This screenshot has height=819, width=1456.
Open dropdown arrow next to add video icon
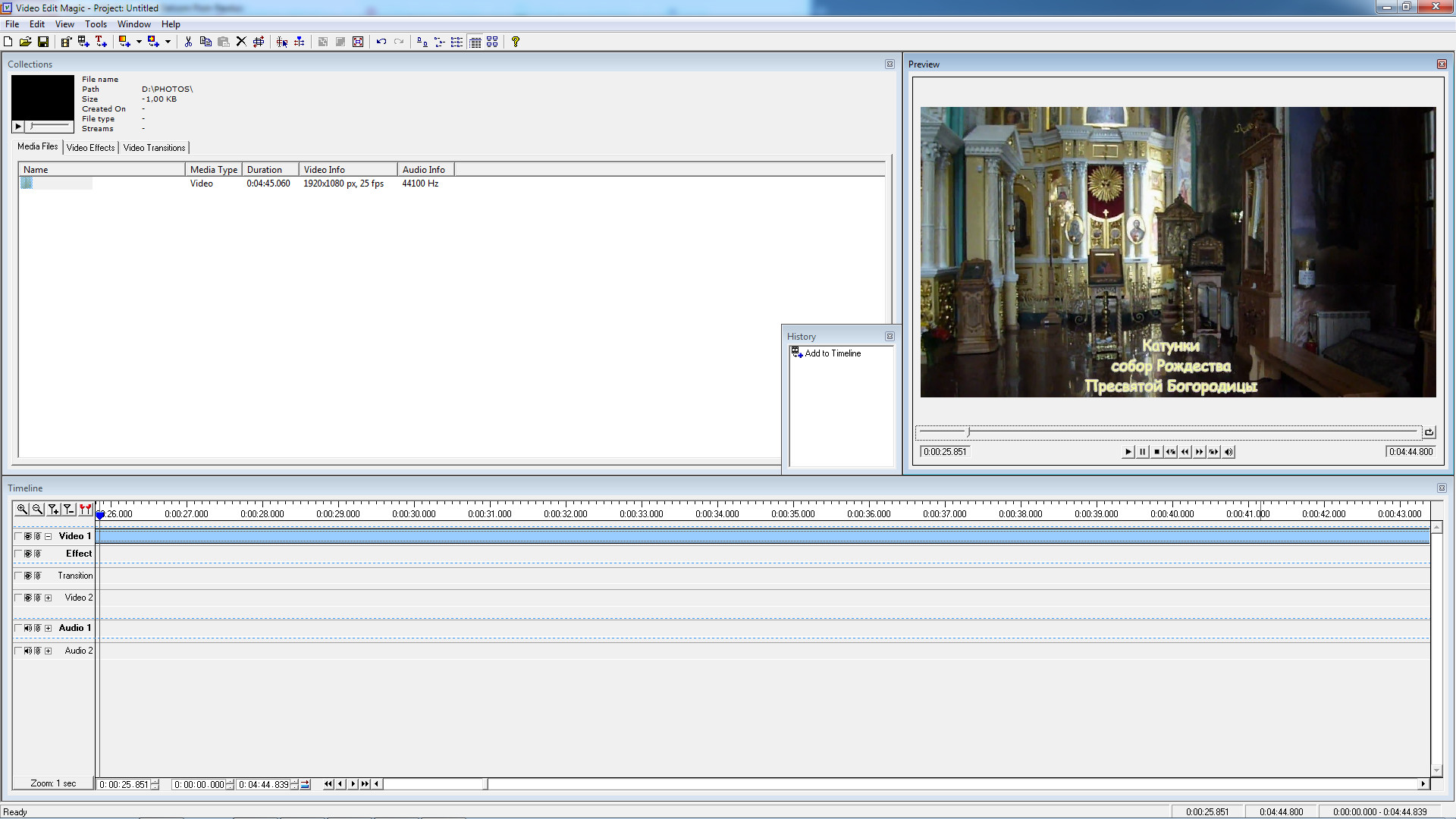(x=139, y=42)
